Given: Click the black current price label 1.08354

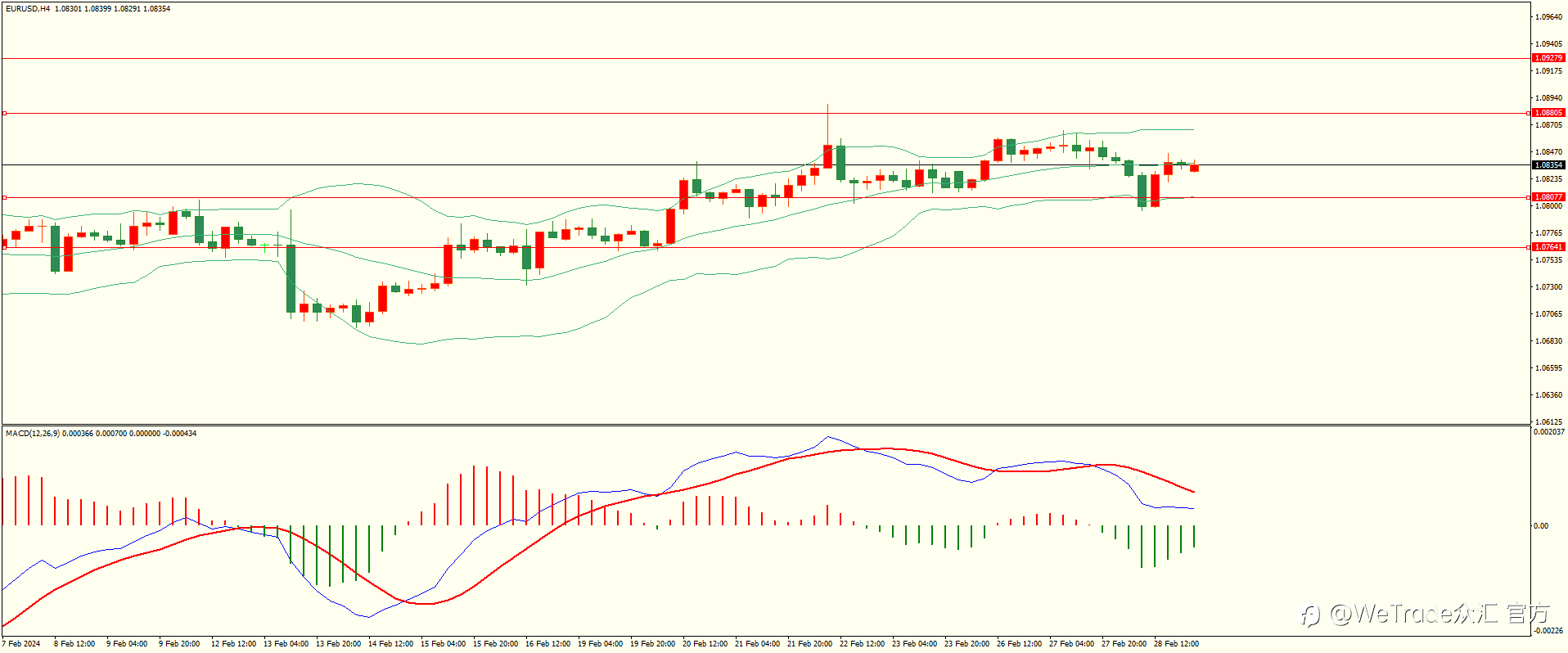Looking at the screenshot, I should click(x=1548, y=165).
